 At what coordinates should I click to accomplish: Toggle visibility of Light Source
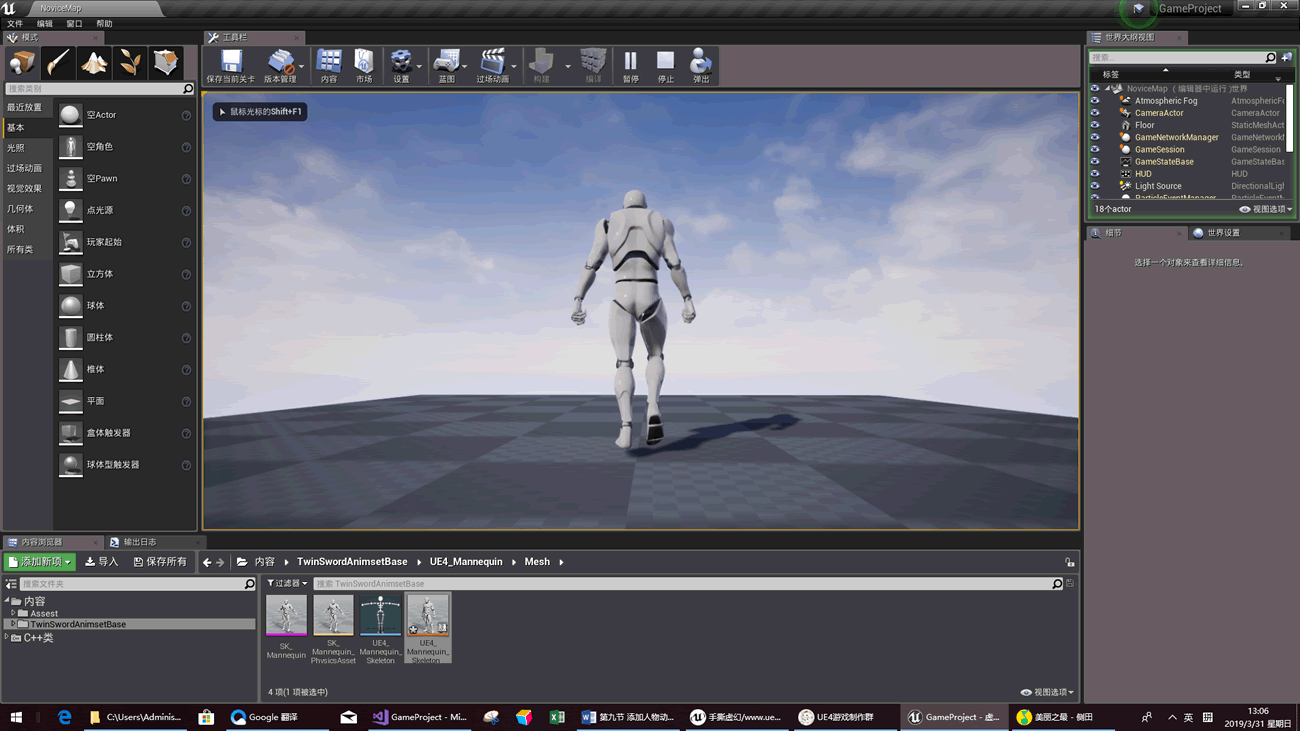click(x=1095, y=186)
